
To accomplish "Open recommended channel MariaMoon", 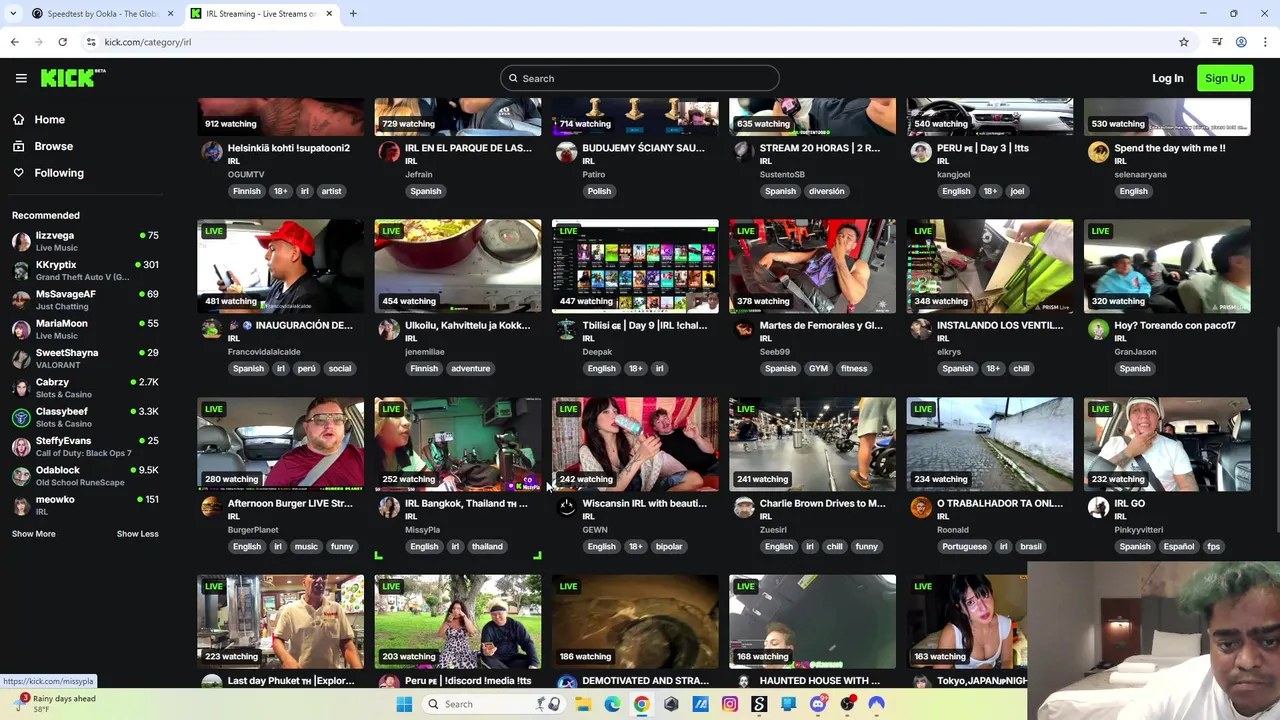I will tap(85, 329).
